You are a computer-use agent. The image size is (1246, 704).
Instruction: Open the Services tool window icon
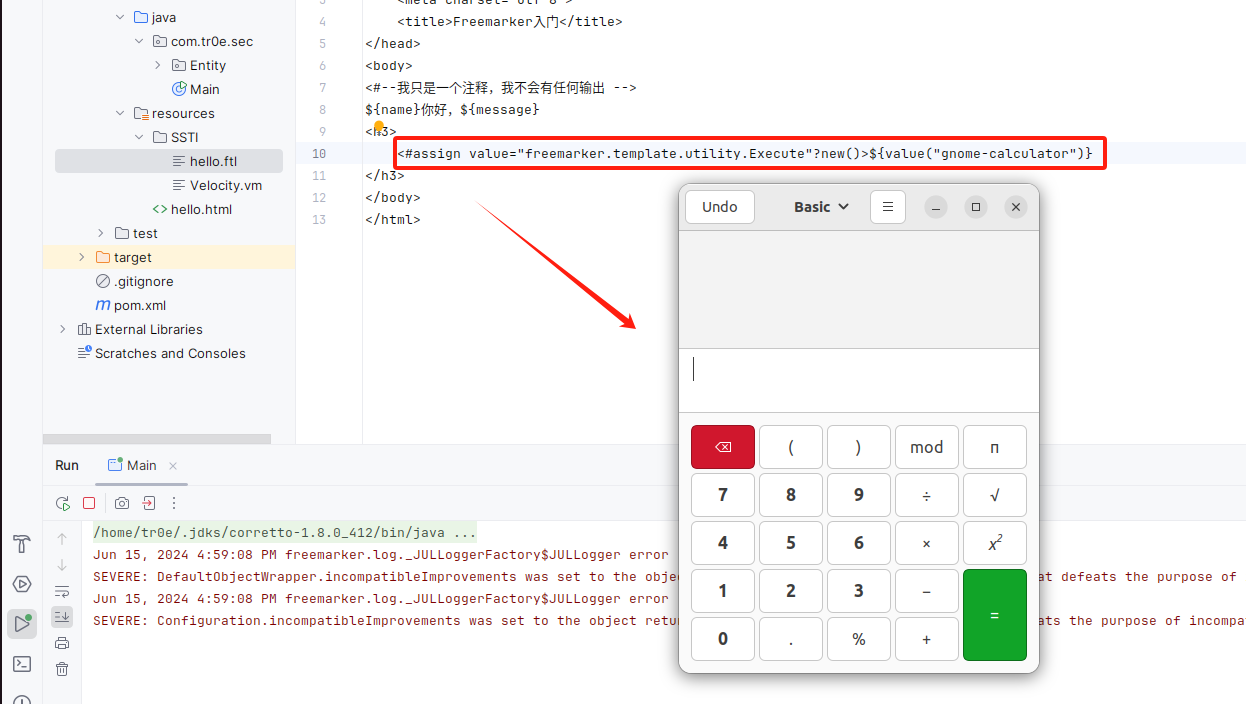tap(21, 584)
